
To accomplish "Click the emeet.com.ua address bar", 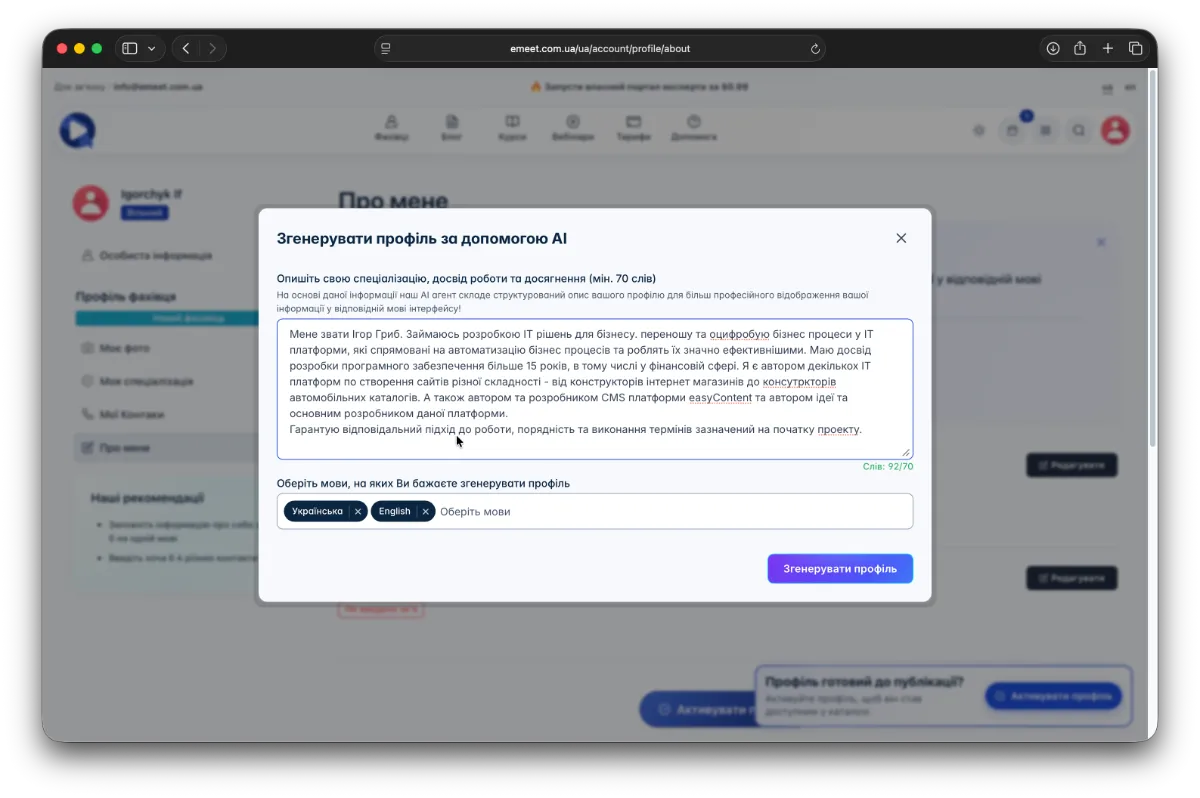I will (x=599, y=48).
